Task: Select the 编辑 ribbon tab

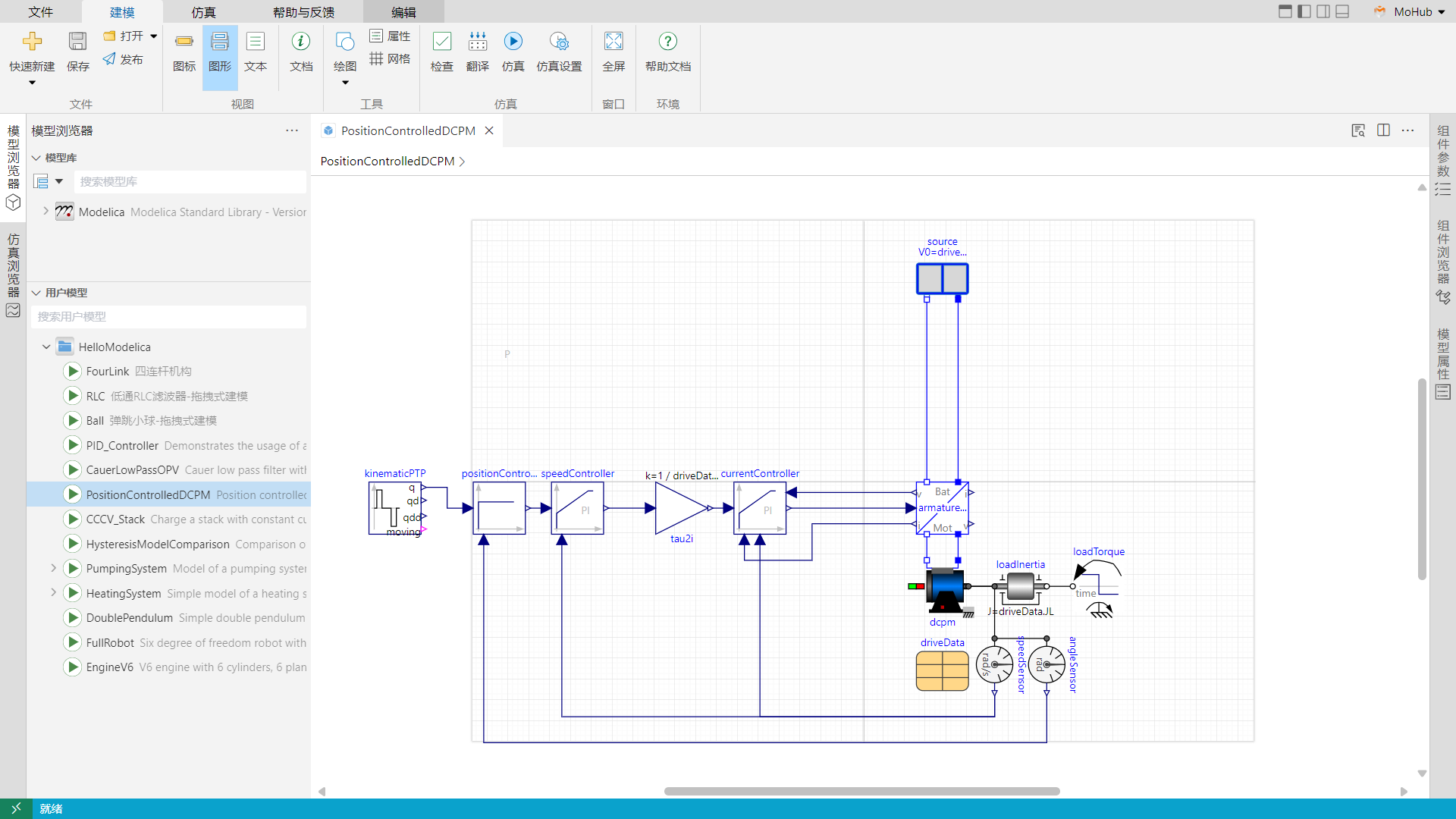Action: (403, 12)
